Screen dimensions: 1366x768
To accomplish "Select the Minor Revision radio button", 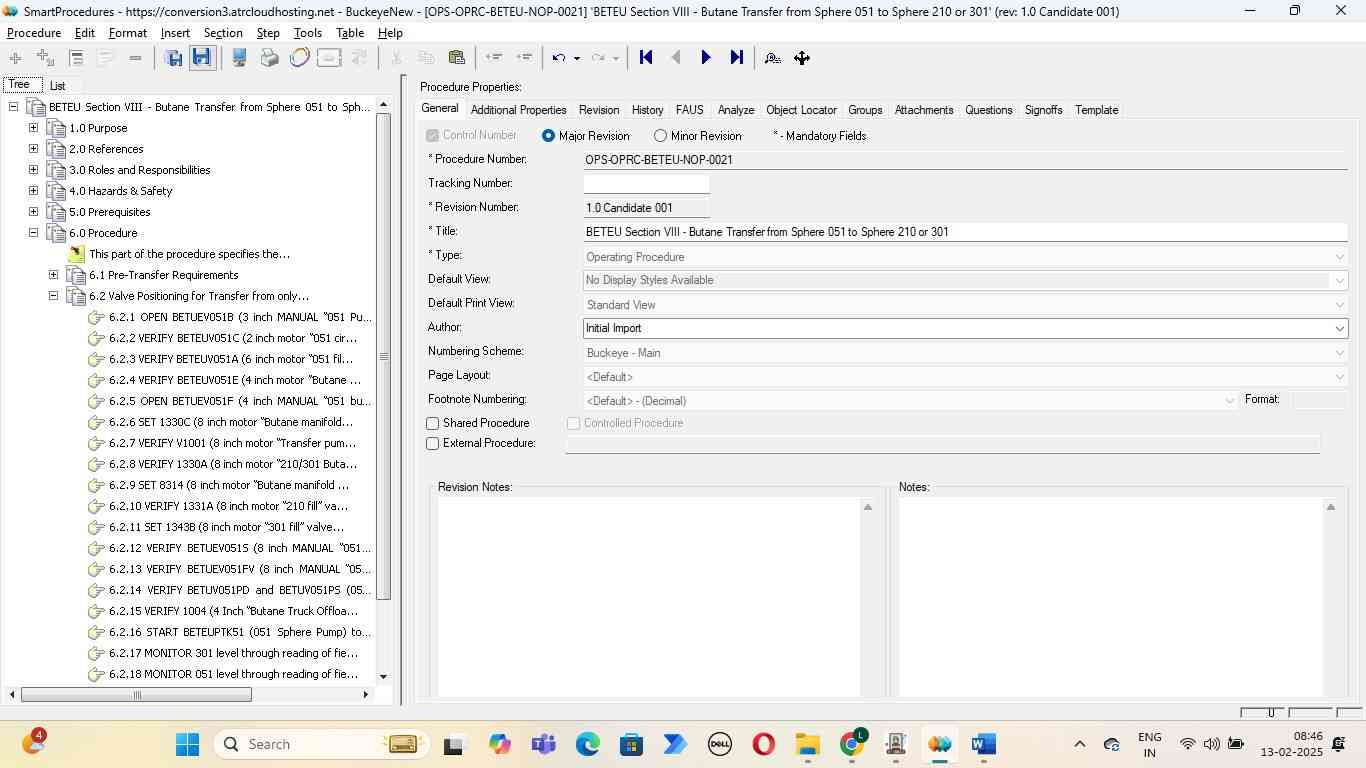I will 660,136.
